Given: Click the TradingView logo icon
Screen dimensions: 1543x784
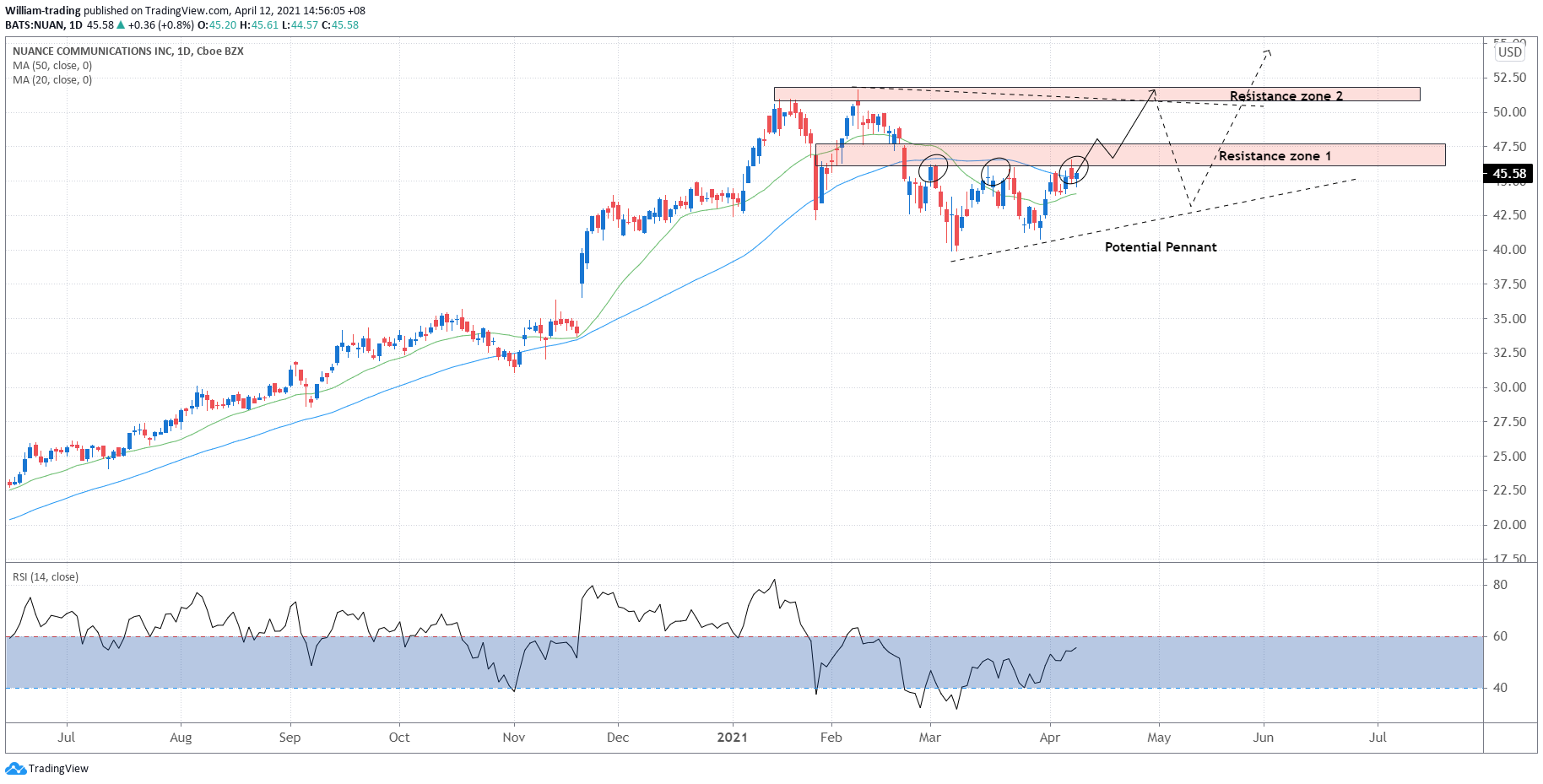Looking at the screenshot, I should [15, 769].
